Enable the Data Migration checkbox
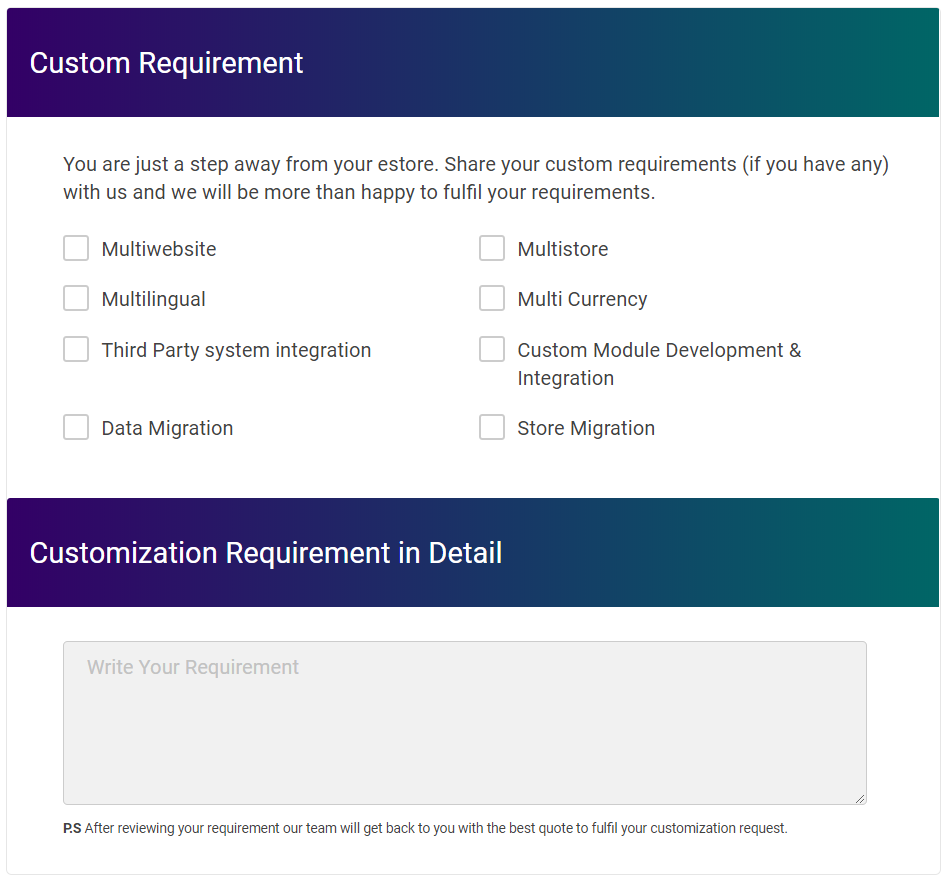947x883 pixels. [76, 427]
